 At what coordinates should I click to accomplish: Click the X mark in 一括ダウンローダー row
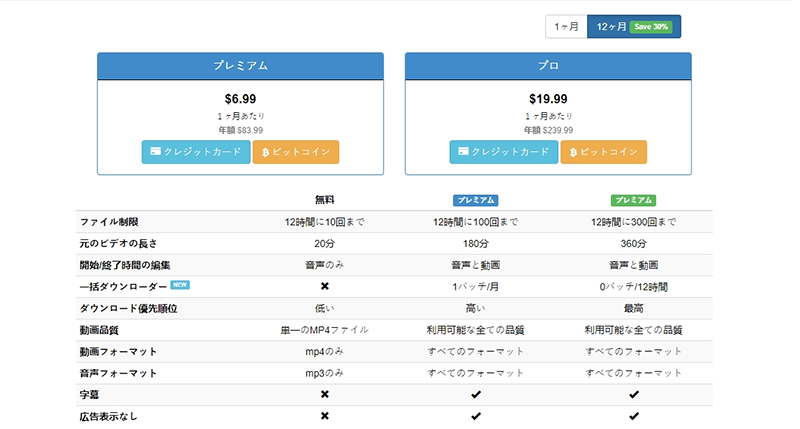pyautogui.click(x=324, y=285)
